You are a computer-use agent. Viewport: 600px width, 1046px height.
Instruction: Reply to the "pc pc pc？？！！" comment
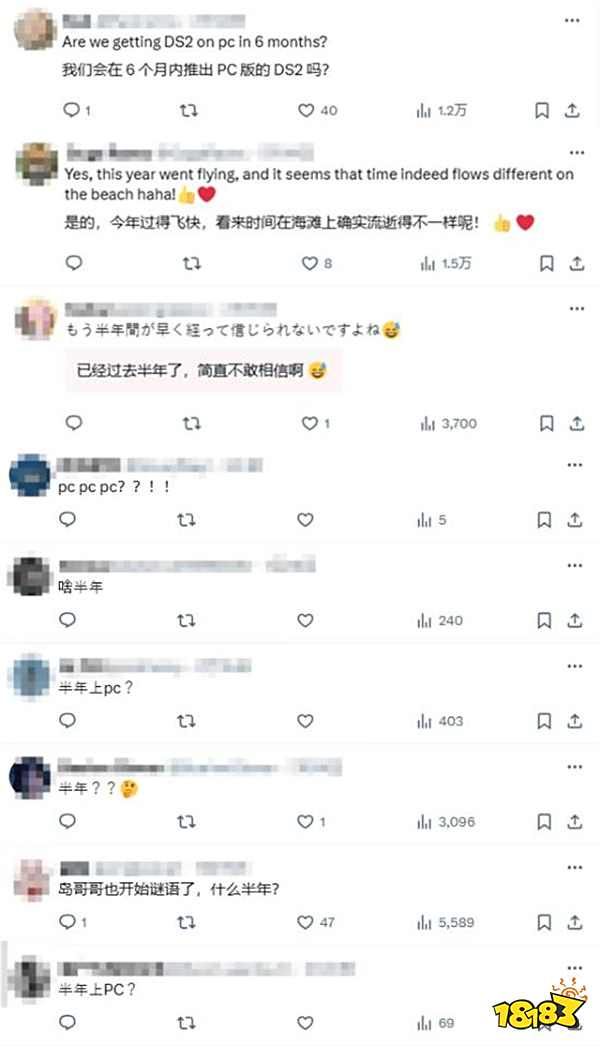coord(67,519)
